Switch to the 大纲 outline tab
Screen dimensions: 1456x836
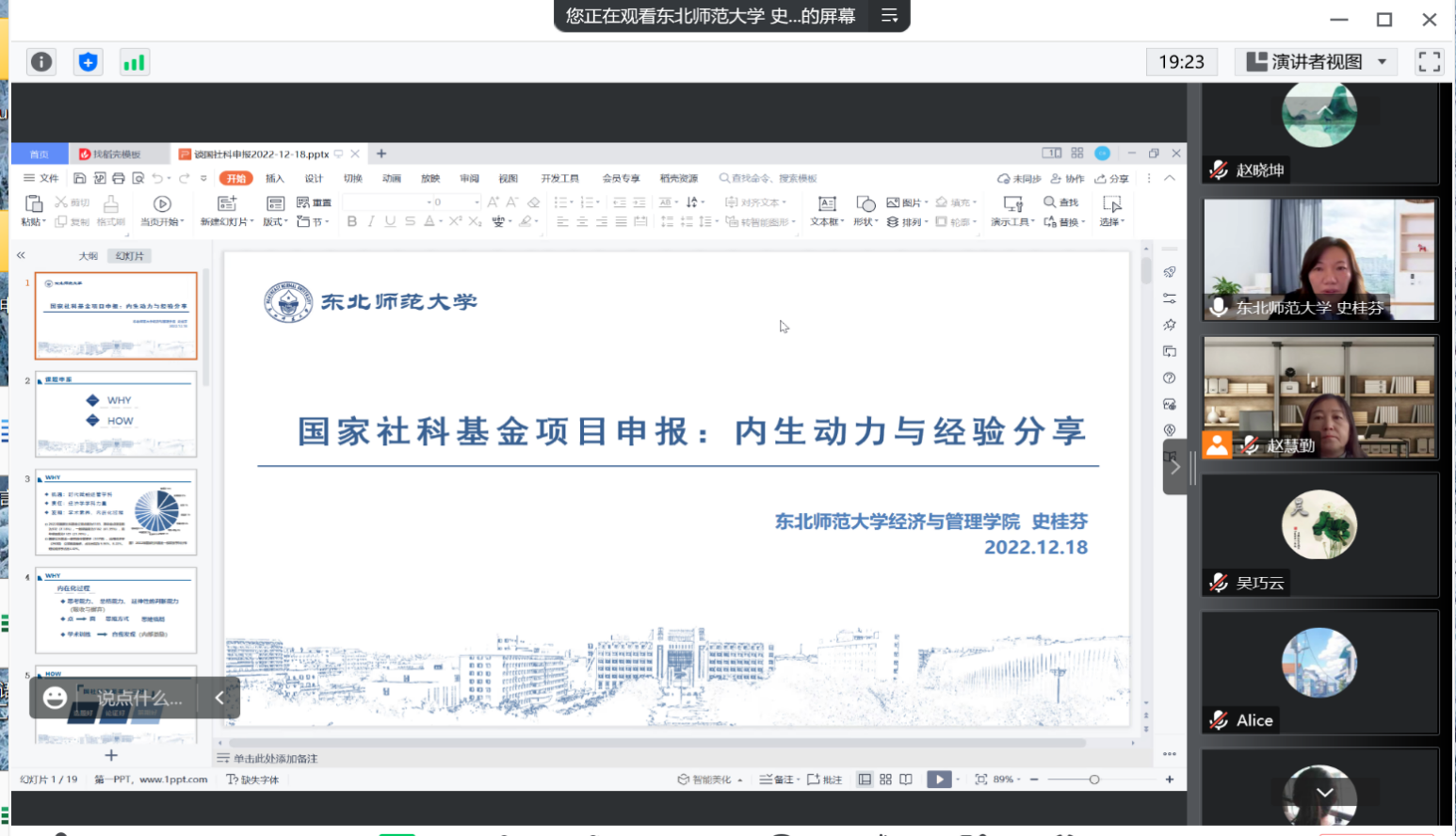click(x=88, y=256)
